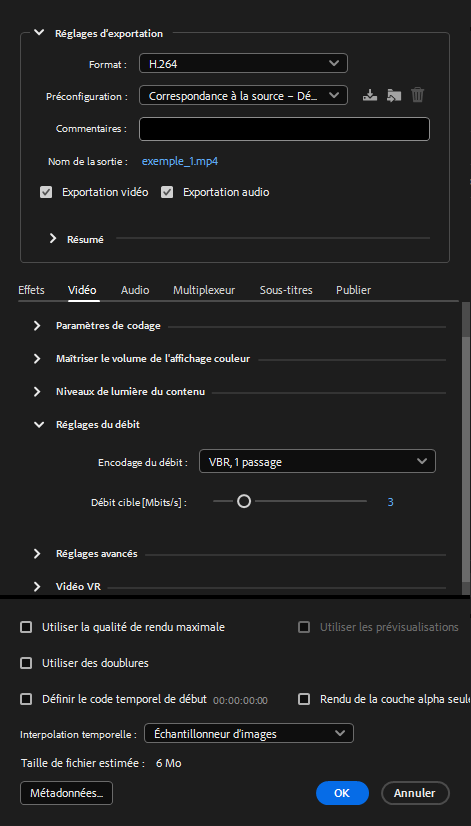Click the save preset icon
Viewport: 471px width, 826px height.
tap(370, 96)
